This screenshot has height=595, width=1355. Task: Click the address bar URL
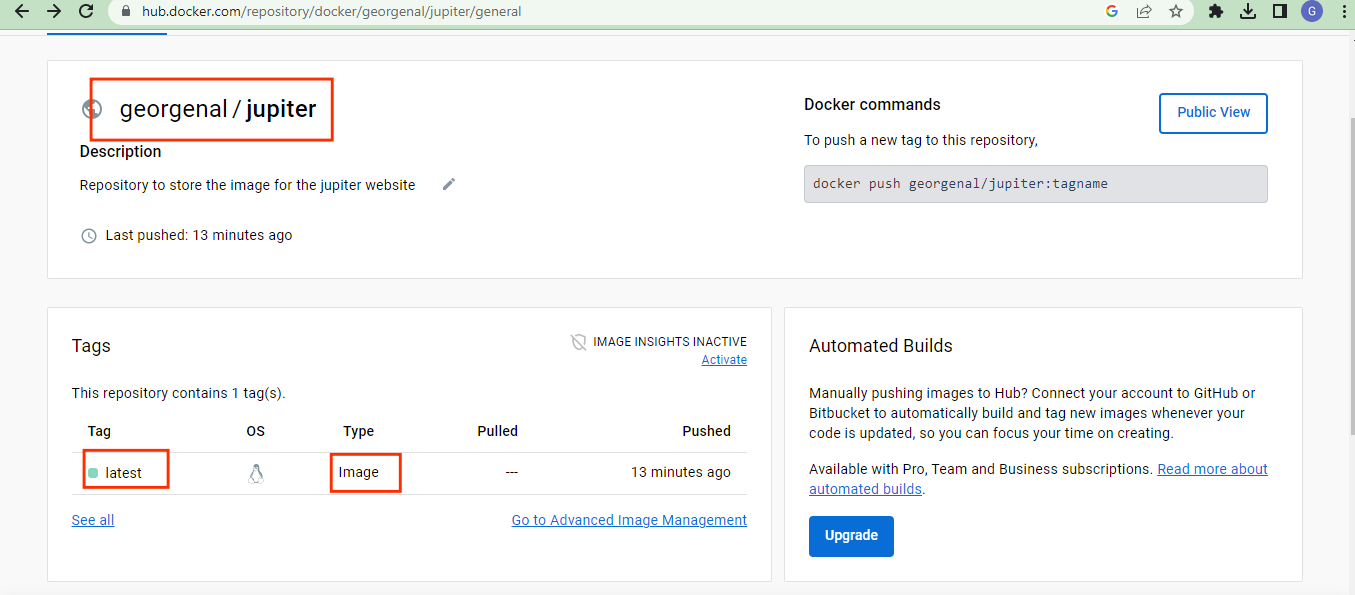[331, 12]
